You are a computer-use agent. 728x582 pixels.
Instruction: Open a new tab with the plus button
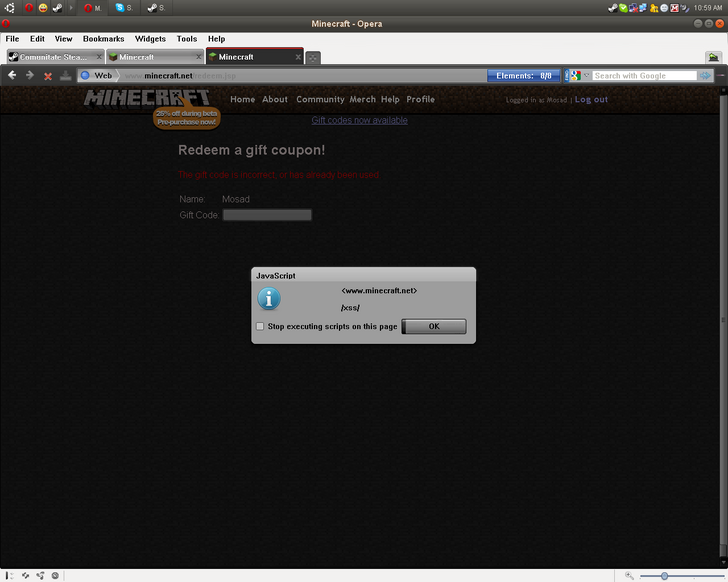(x=313, y=58)
